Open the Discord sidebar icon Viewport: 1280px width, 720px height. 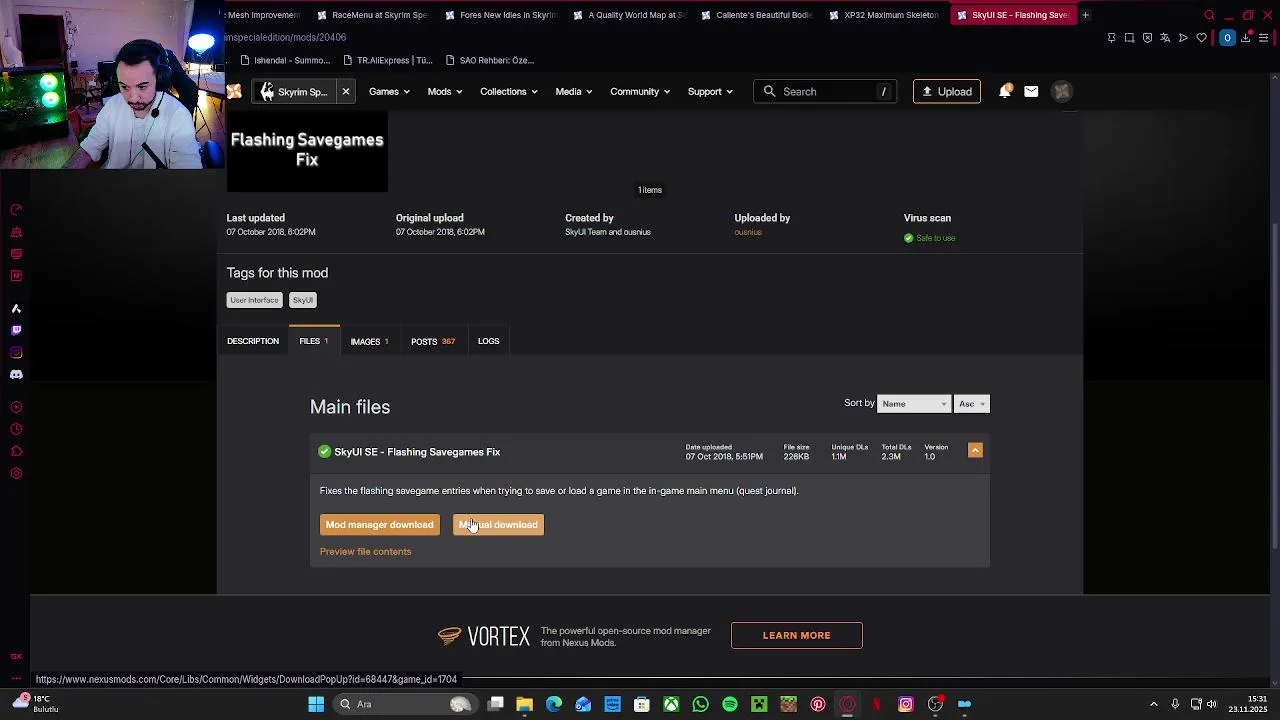click(x=16, y=374)
